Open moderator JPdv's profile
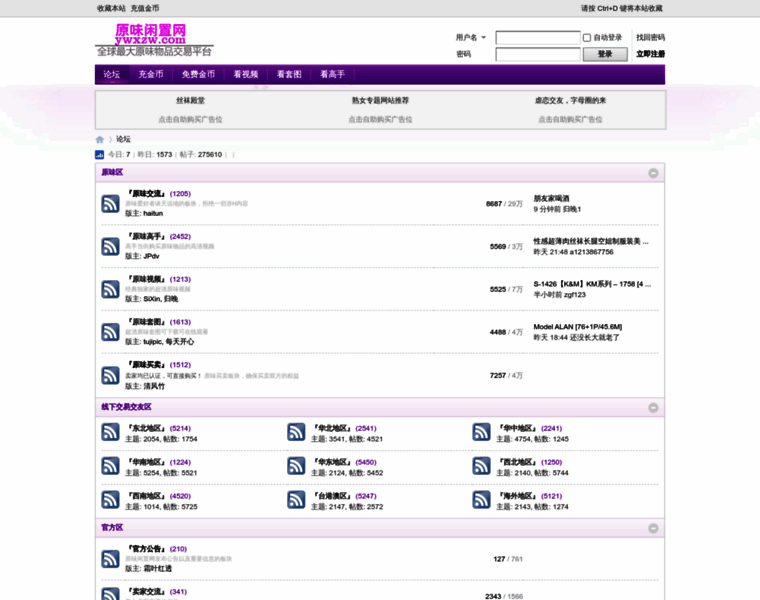The height and width of the screenshot is (600, 760). [151, 256]
